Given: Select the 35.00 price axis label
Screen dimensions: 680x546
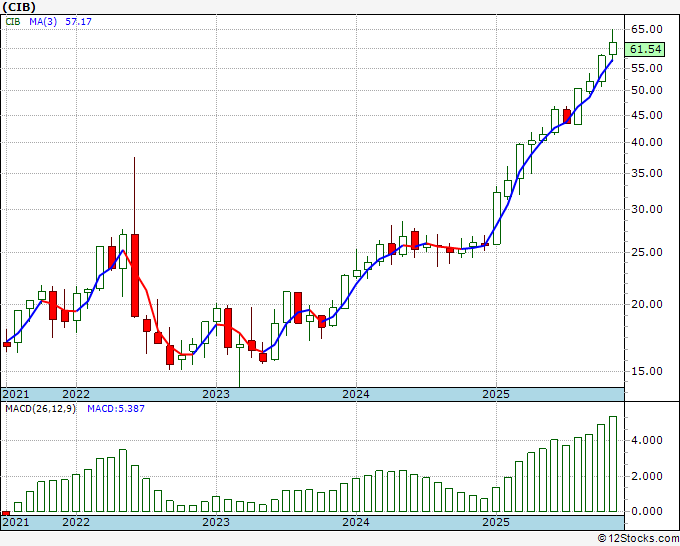Looking at the screenshot, I should [647, 173].
